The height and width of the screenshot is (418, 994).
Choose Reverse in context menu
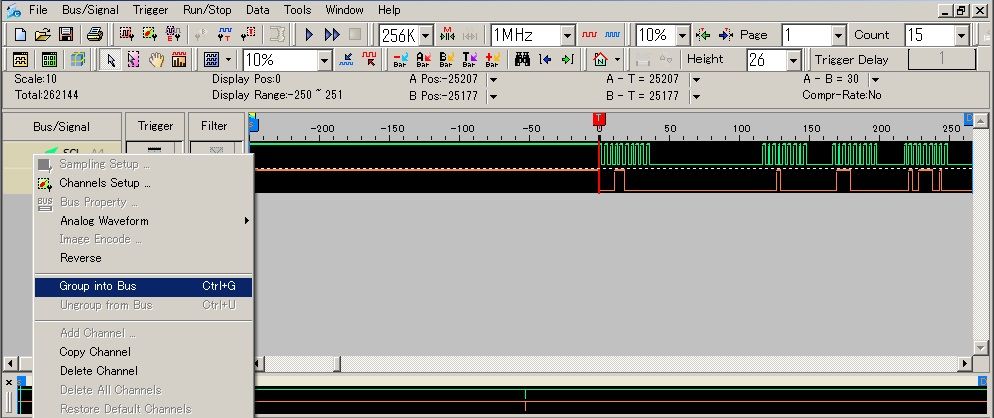click(x=143, y=258)
